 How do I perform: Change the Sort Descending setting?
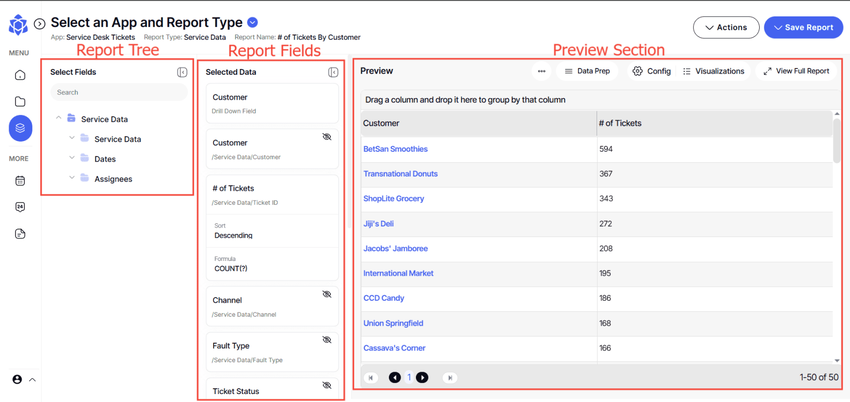(272, 231)
